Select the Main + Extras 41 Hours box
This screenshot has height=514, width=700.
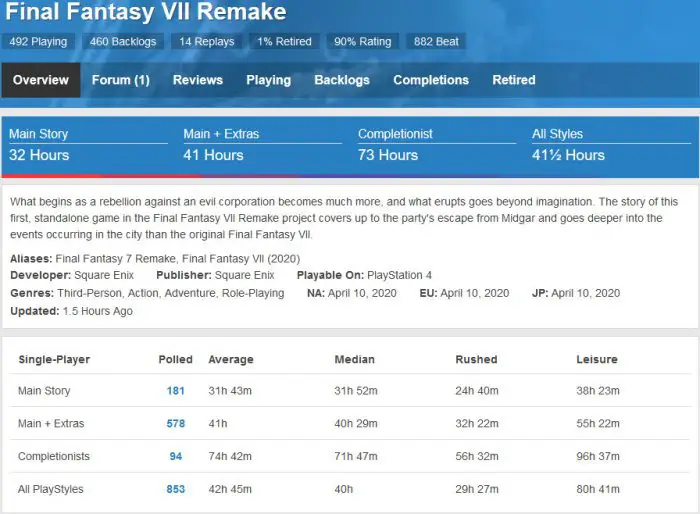click(262, 145)
